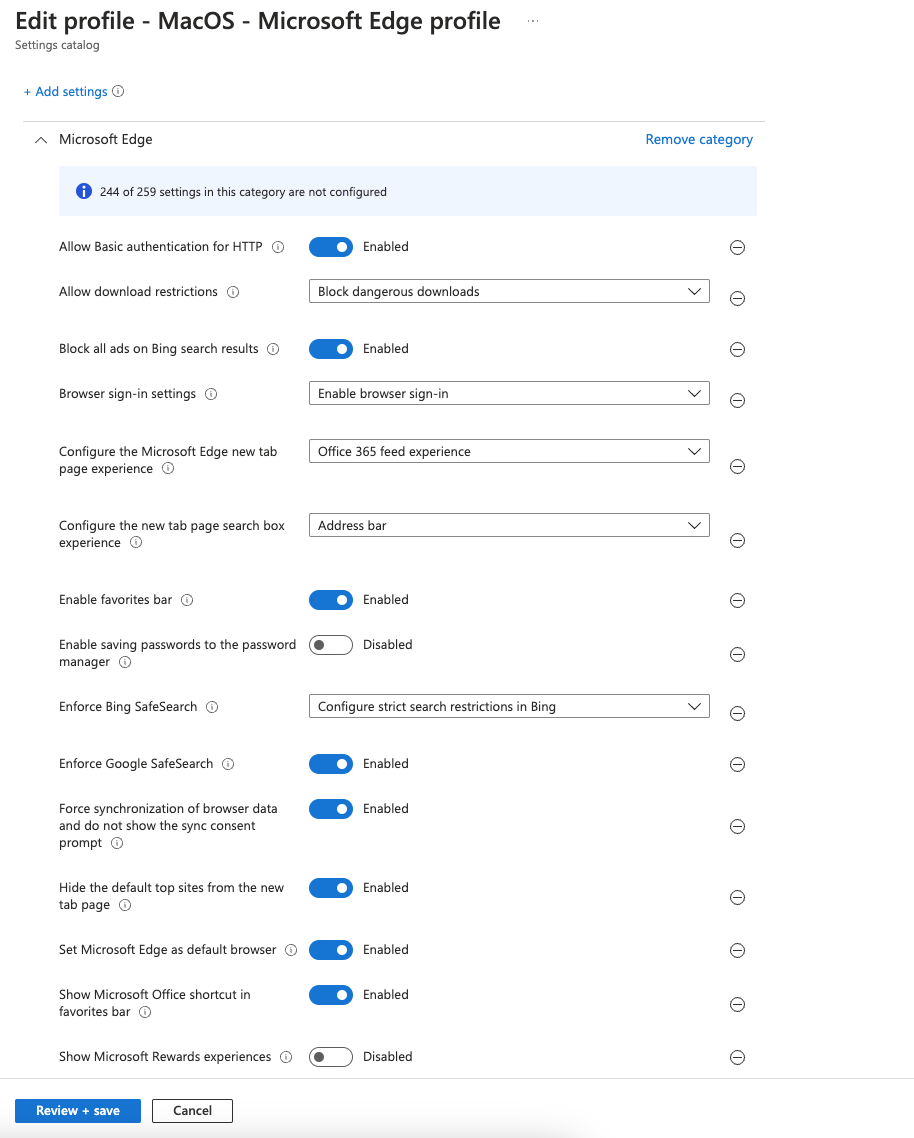The width and height of the screenshot is (914, 1138).
Task: Remove the Hide default top sites setting
Action: point(737,898)
